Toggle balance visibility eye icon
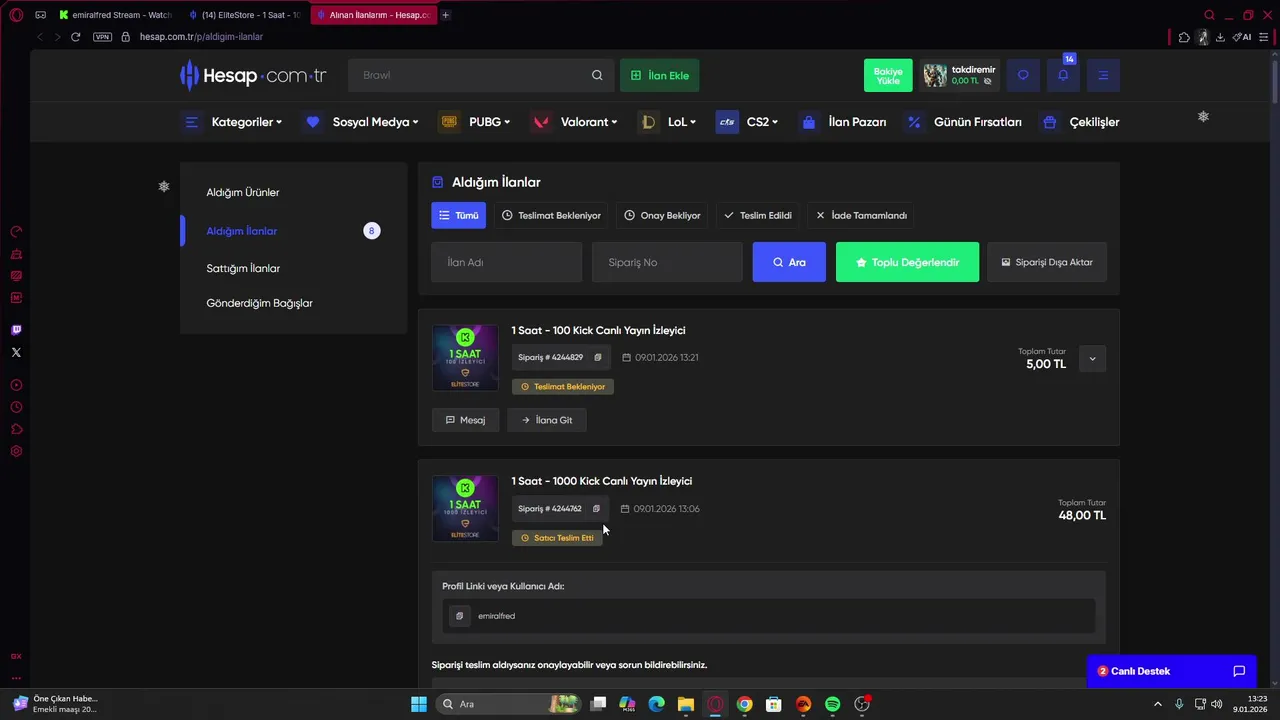Screen dimensions: 1280x720 click(988, 81)
